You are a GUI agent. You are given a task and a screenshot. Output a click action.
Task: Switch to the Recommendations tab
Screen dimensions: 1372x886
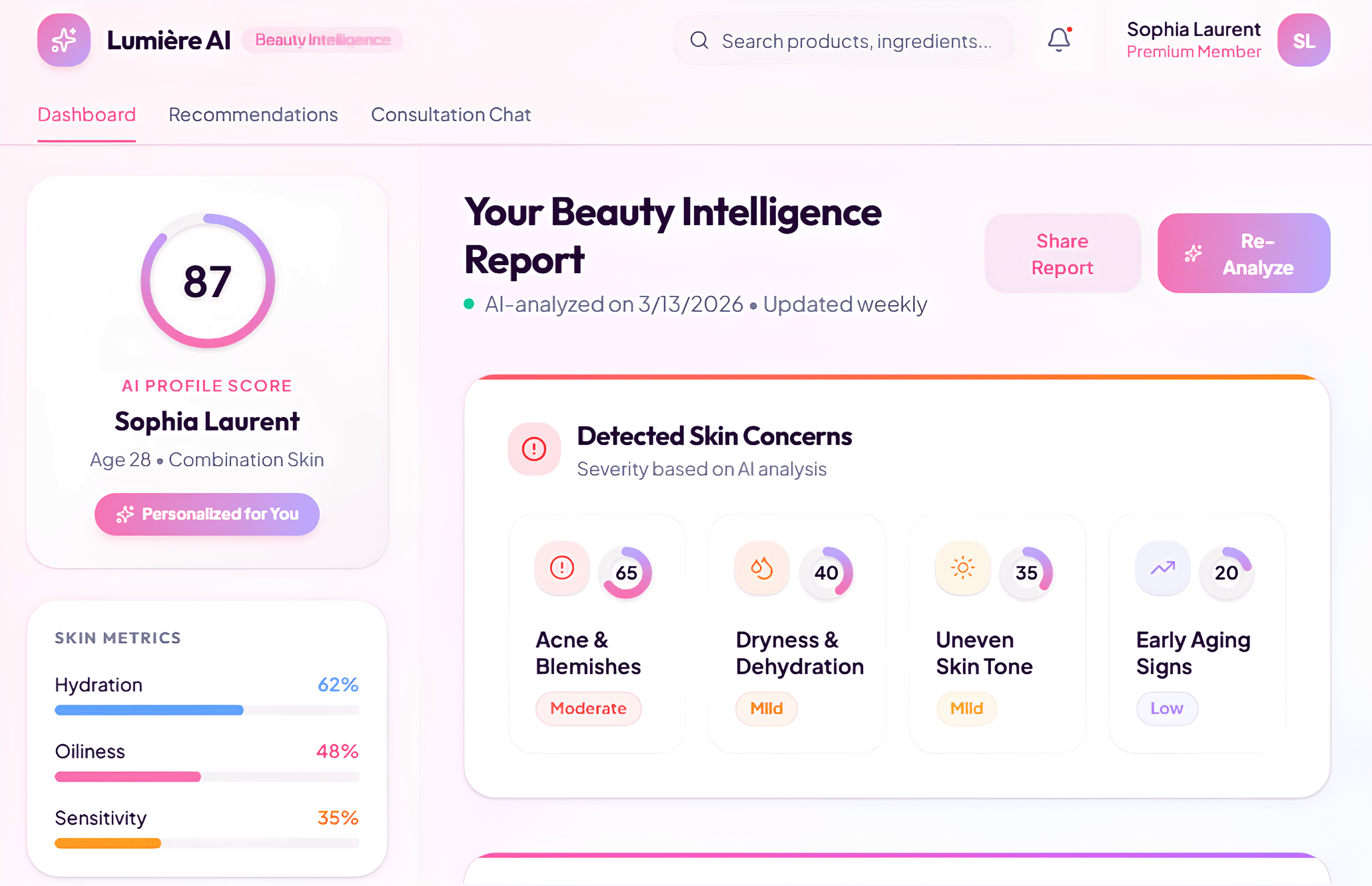click(x=253, y=115)
